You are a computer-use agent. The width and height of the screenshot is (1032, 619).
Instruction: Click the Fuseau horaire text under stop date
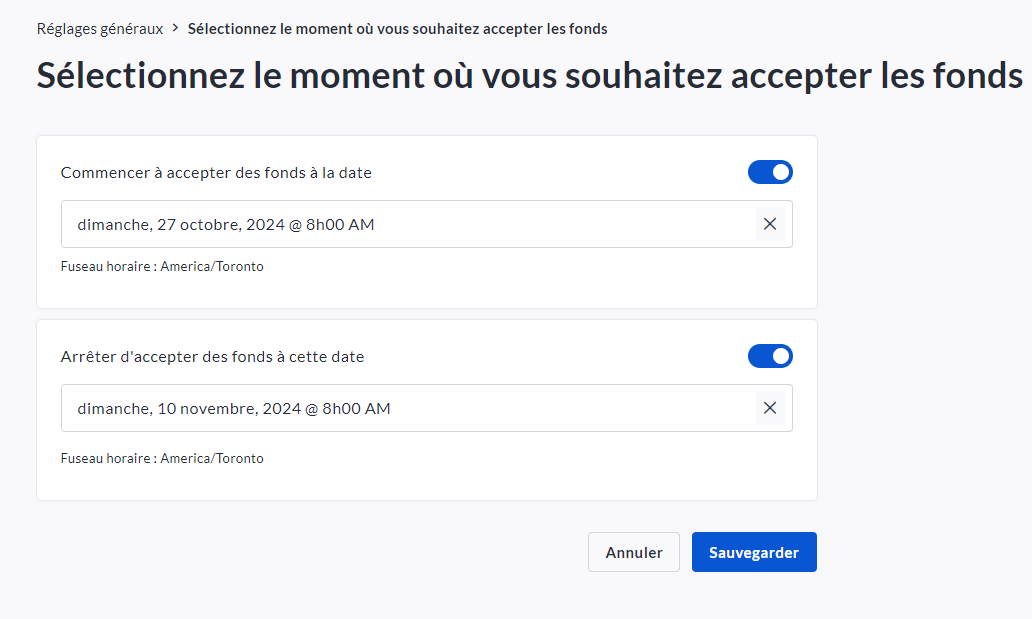162,459
